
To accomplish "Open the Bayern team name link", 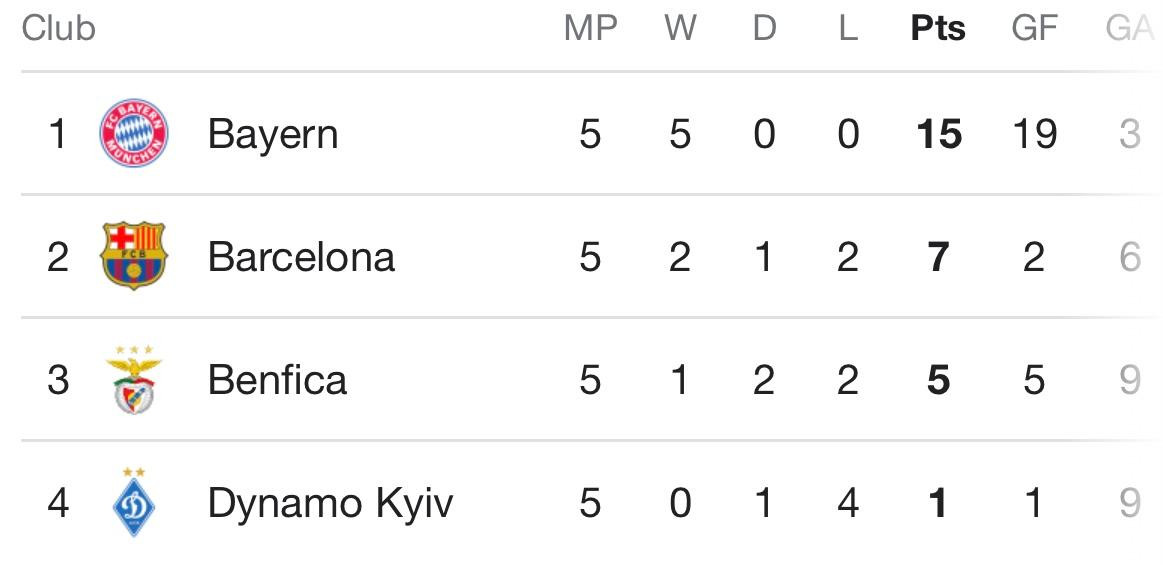I will pyautogui.click(x=272, y=134).
